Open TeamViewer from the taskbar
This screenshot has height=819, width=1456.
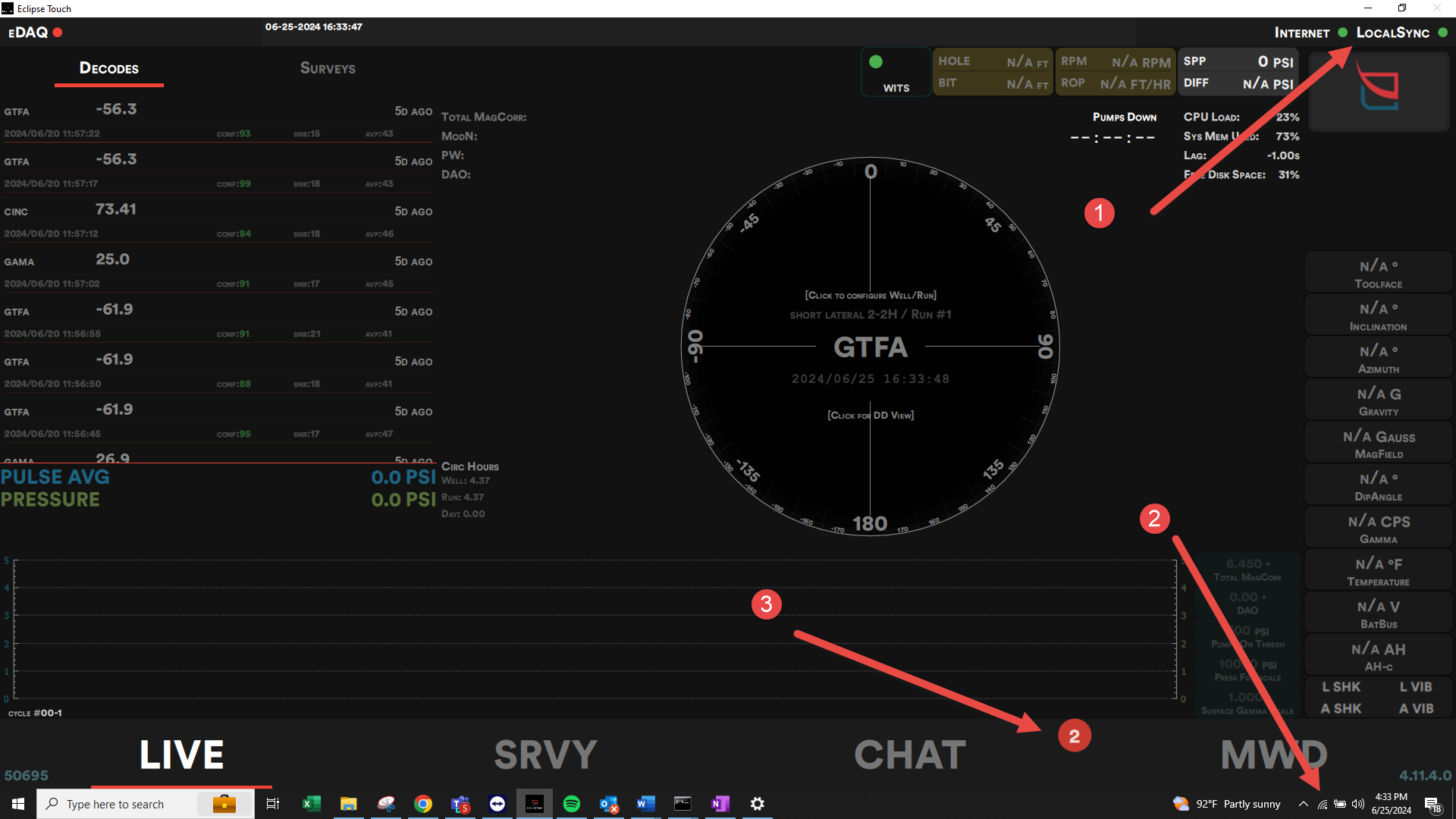coord(497,804)
